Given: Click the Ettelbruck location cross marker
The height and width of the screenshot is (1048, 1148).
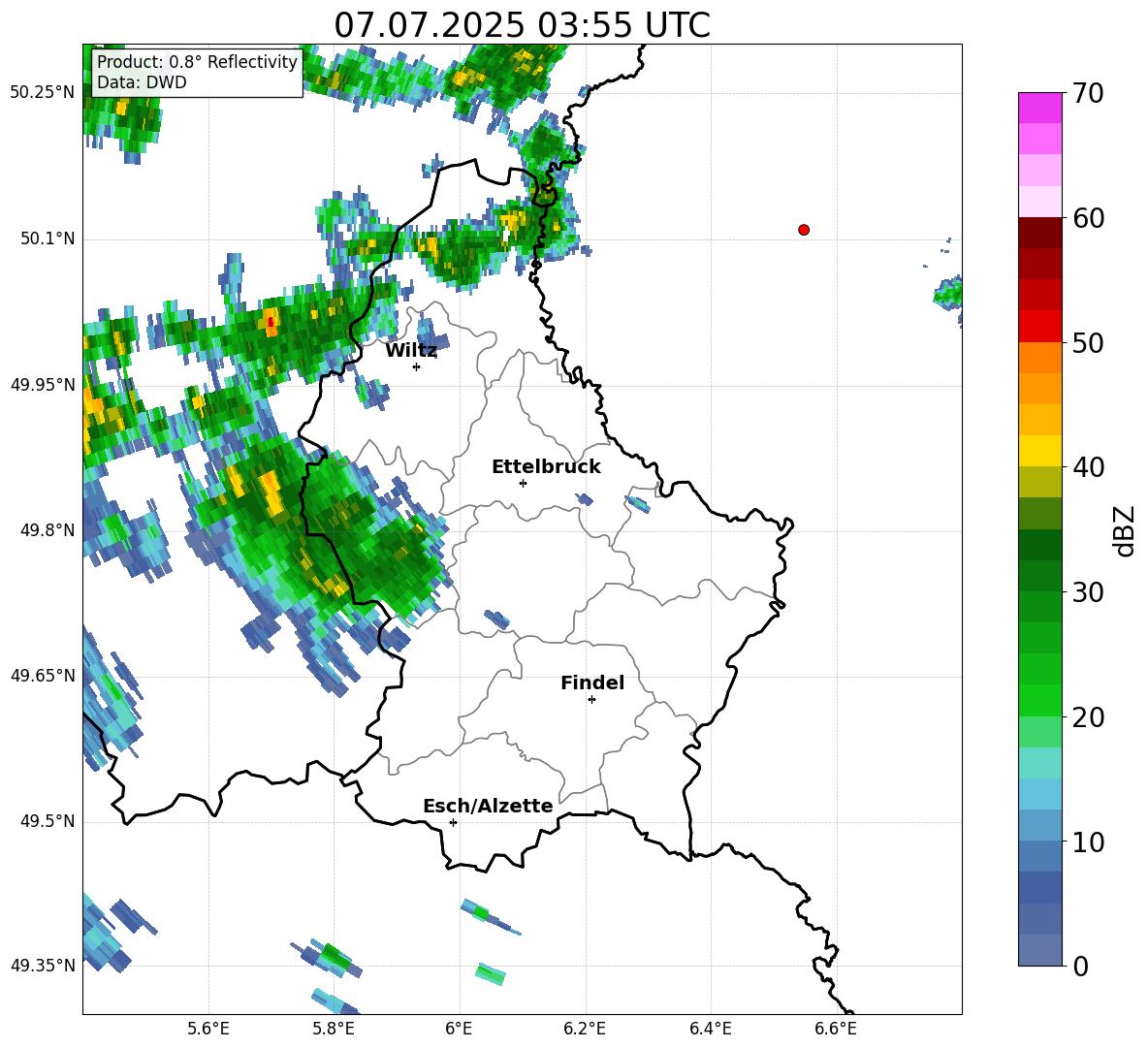Looking at the screenshot, I should (523, 483).
